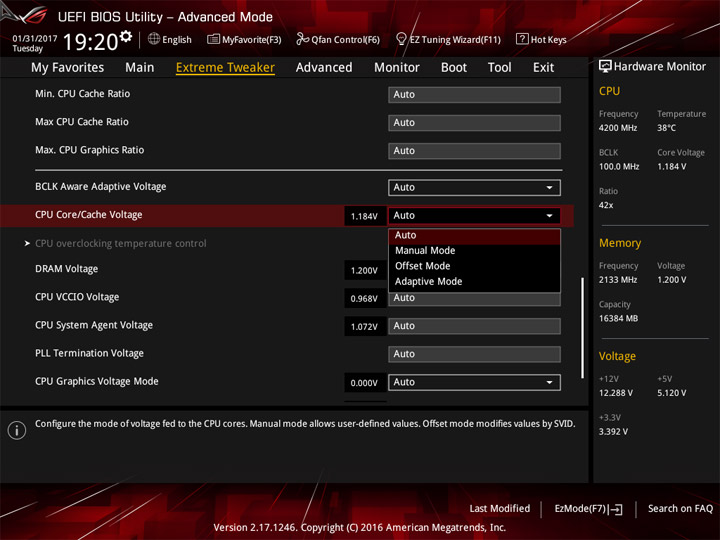Open MyFavorite(F3) icon
Screen dimensions: 720x540
coord(213,39)
